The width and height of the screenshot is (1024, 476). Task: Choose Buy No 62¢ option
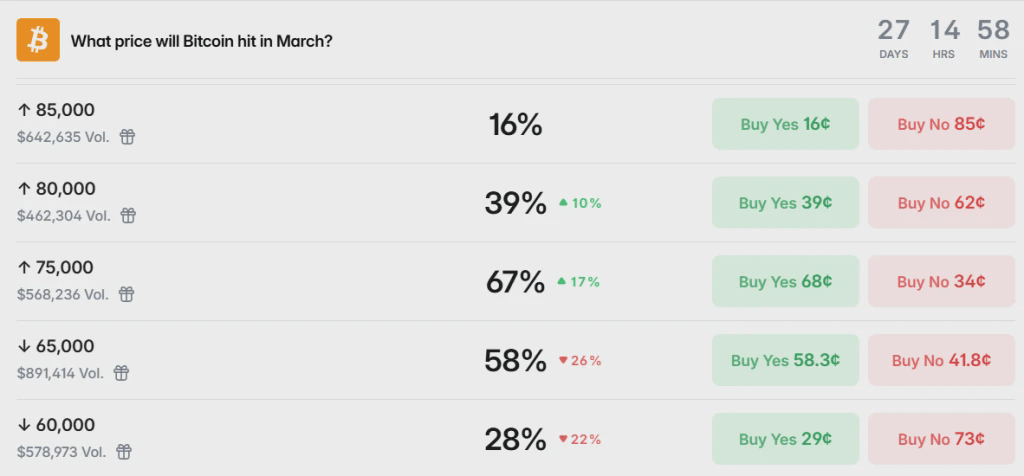(x=941, y=203)
